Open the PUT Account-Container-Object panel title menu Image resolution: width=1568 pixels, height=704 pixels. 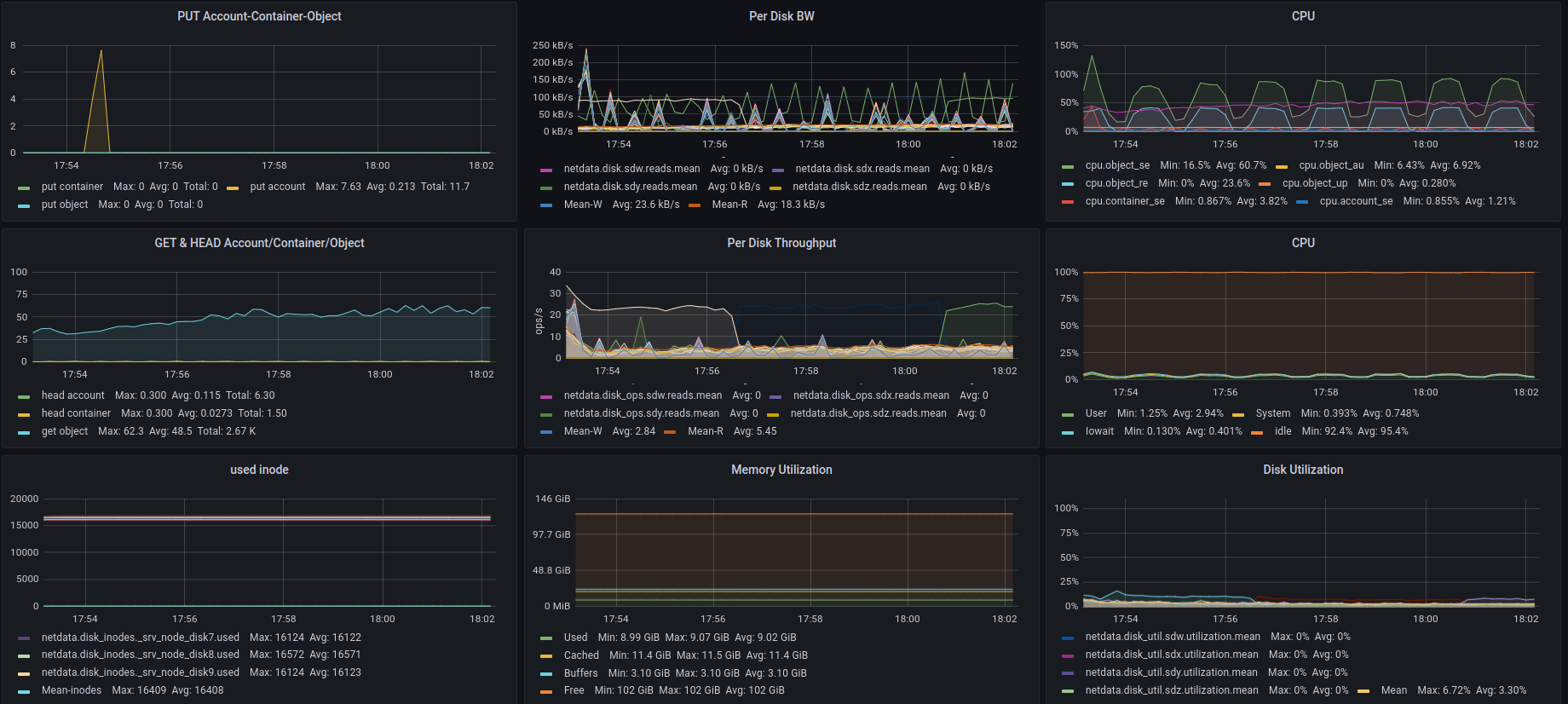pyautogui.click(x=259, y=16)
